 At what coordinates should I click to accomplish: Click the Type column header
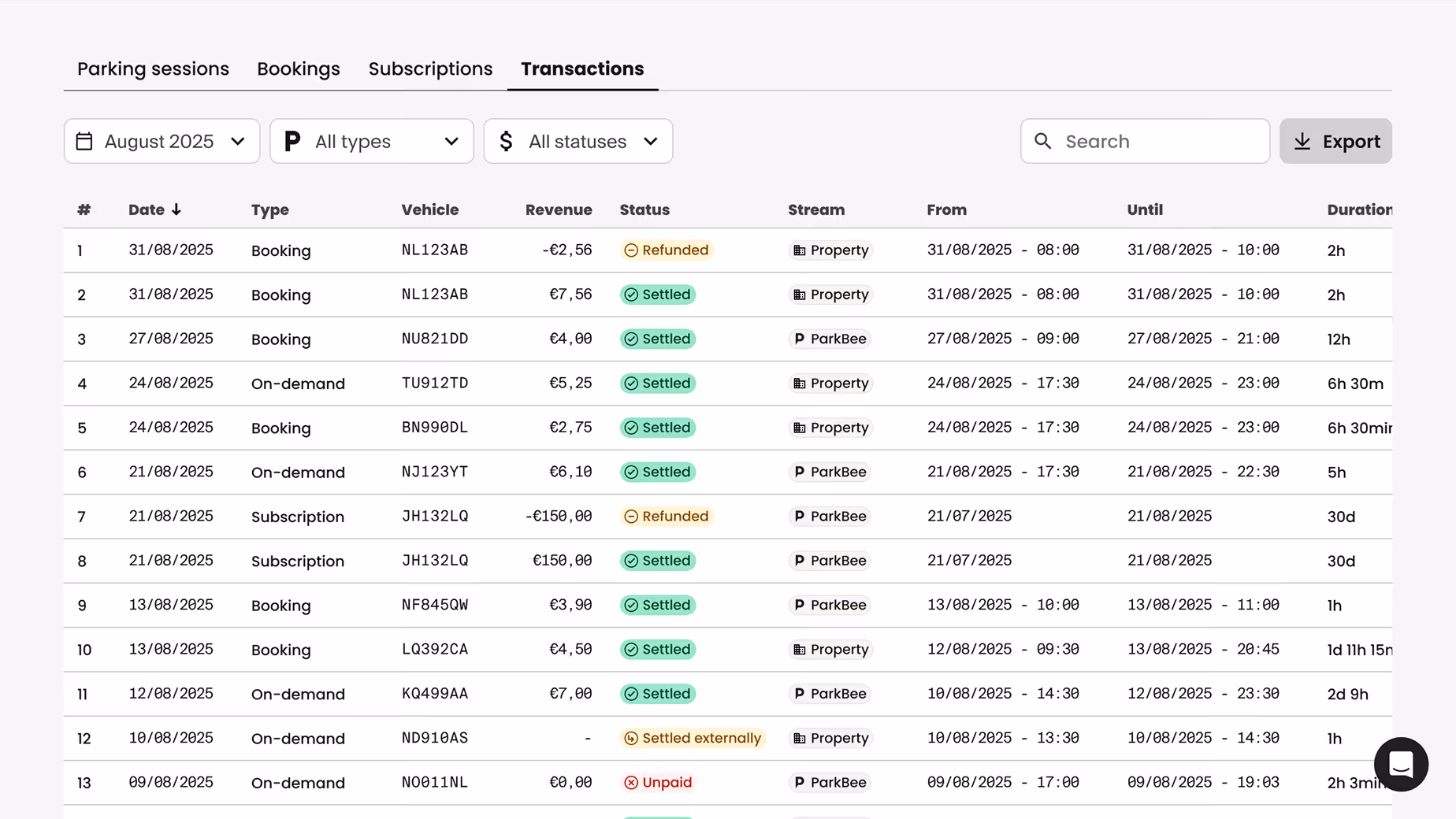pos(270,209)
